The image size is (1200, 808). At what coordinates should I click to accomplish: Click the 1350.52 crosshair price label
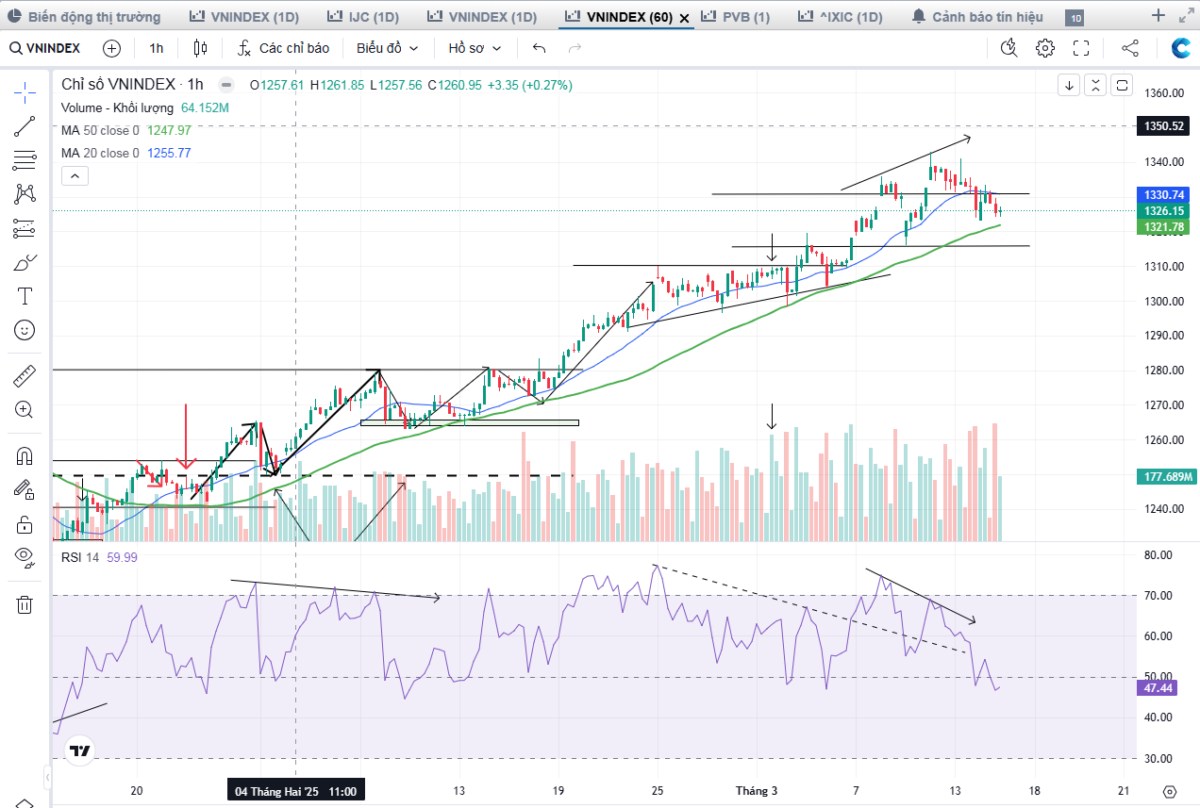pyautogui.click(x=1164, y=126)
